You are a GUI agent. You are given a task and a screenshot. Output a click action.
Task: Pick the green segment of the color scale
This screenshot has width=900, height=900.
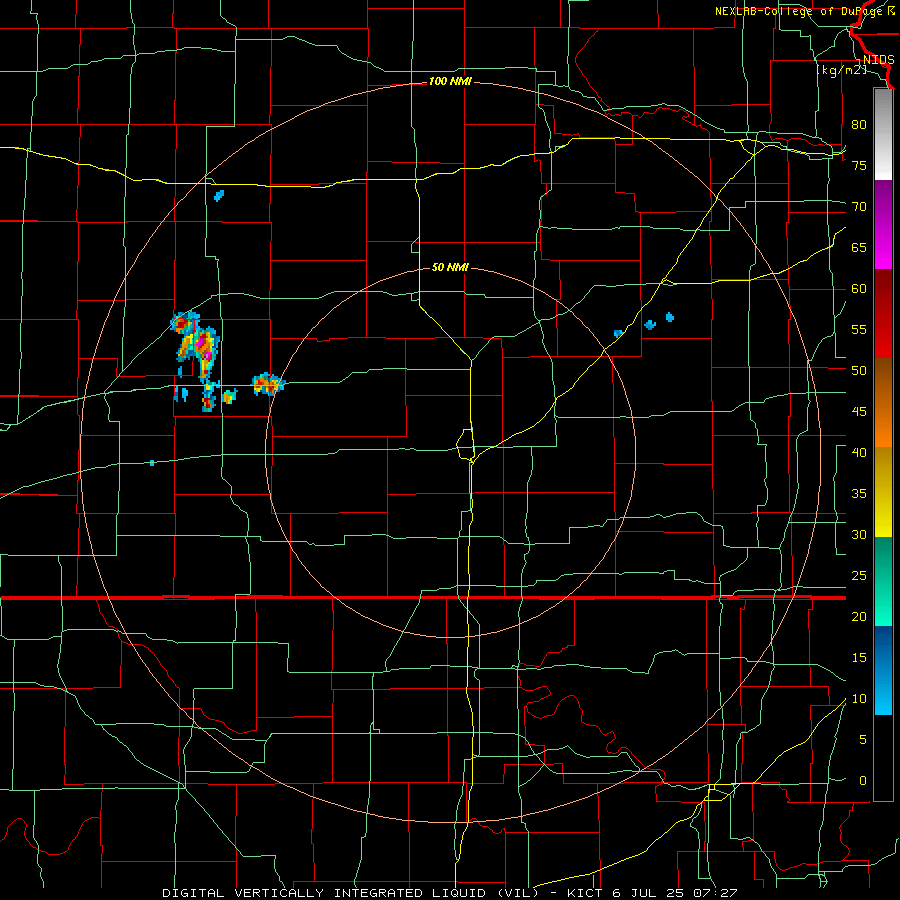[883, 581]
